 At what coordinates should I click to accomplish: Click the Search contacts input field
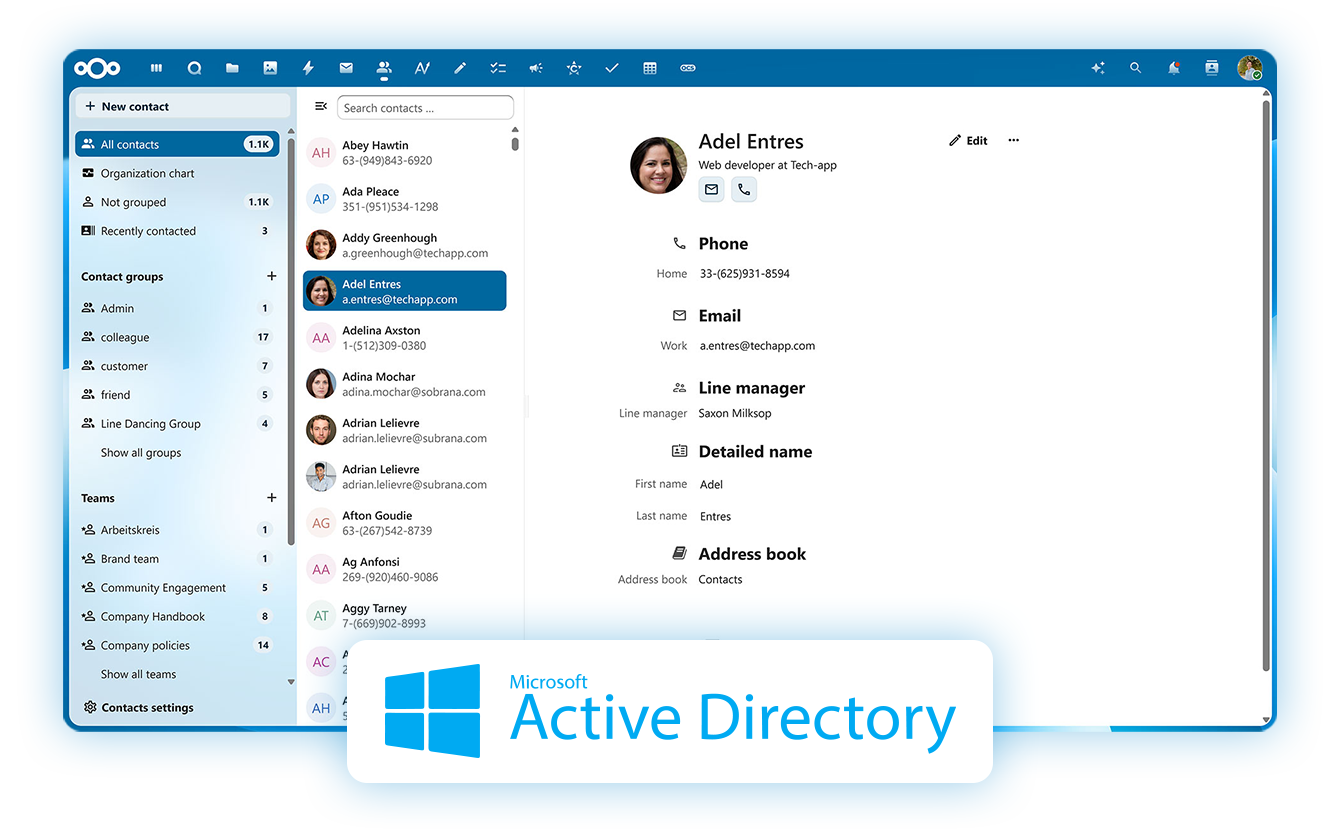point(424,108)
